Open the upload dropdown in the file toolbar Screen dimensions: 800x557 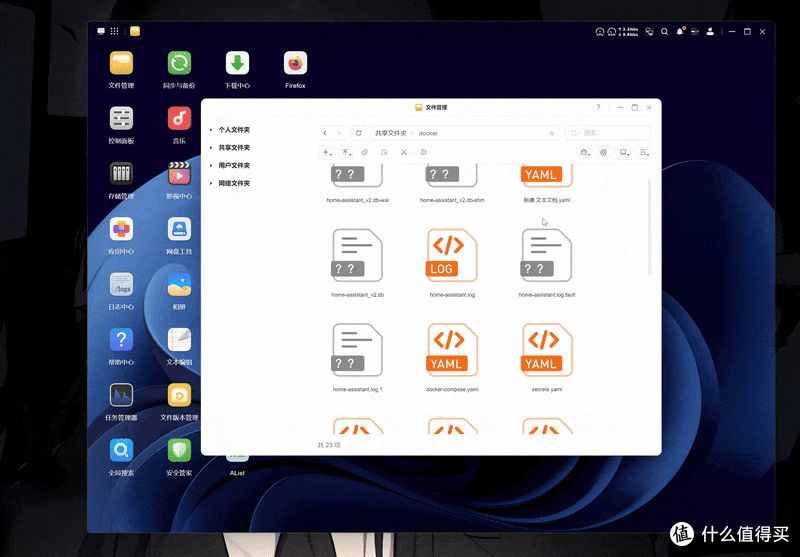click(346, 152)
